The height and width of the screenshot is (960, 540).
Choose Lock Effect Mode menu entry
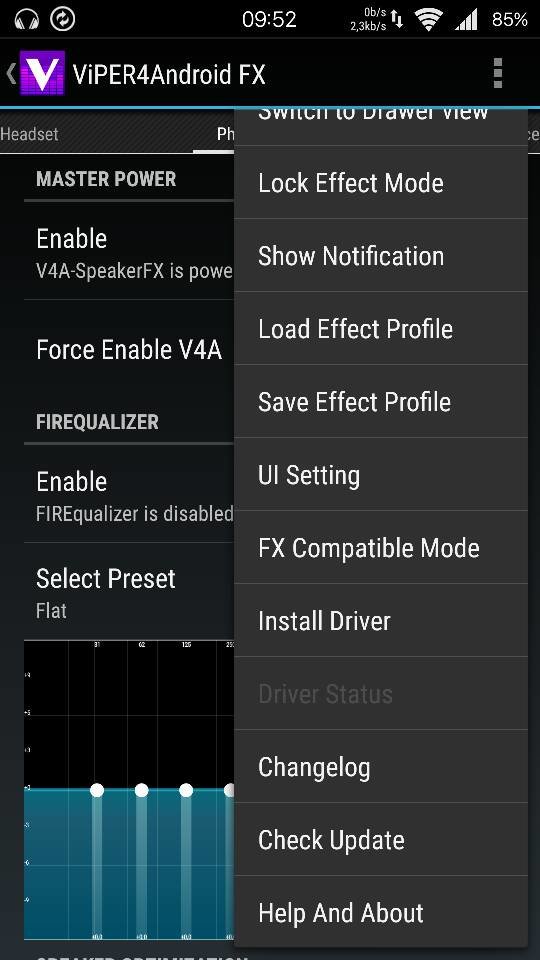(381, 183)
